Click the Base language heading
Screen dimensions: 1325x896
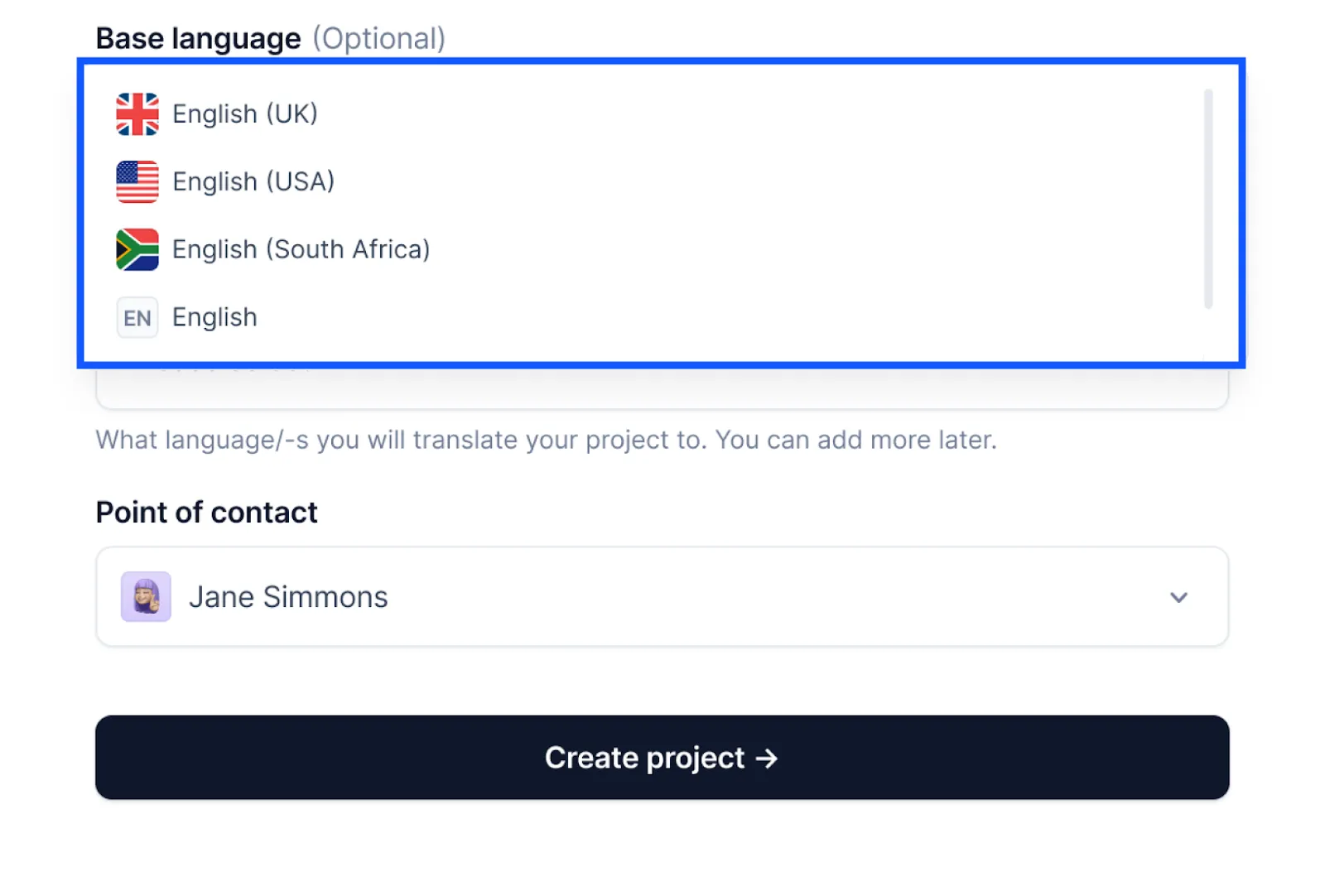[198, 37]
